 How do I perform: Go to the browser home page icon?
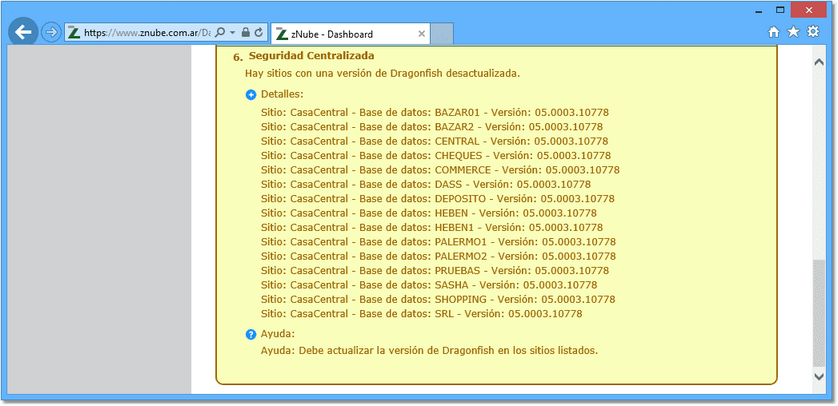(x=773, y=32)
